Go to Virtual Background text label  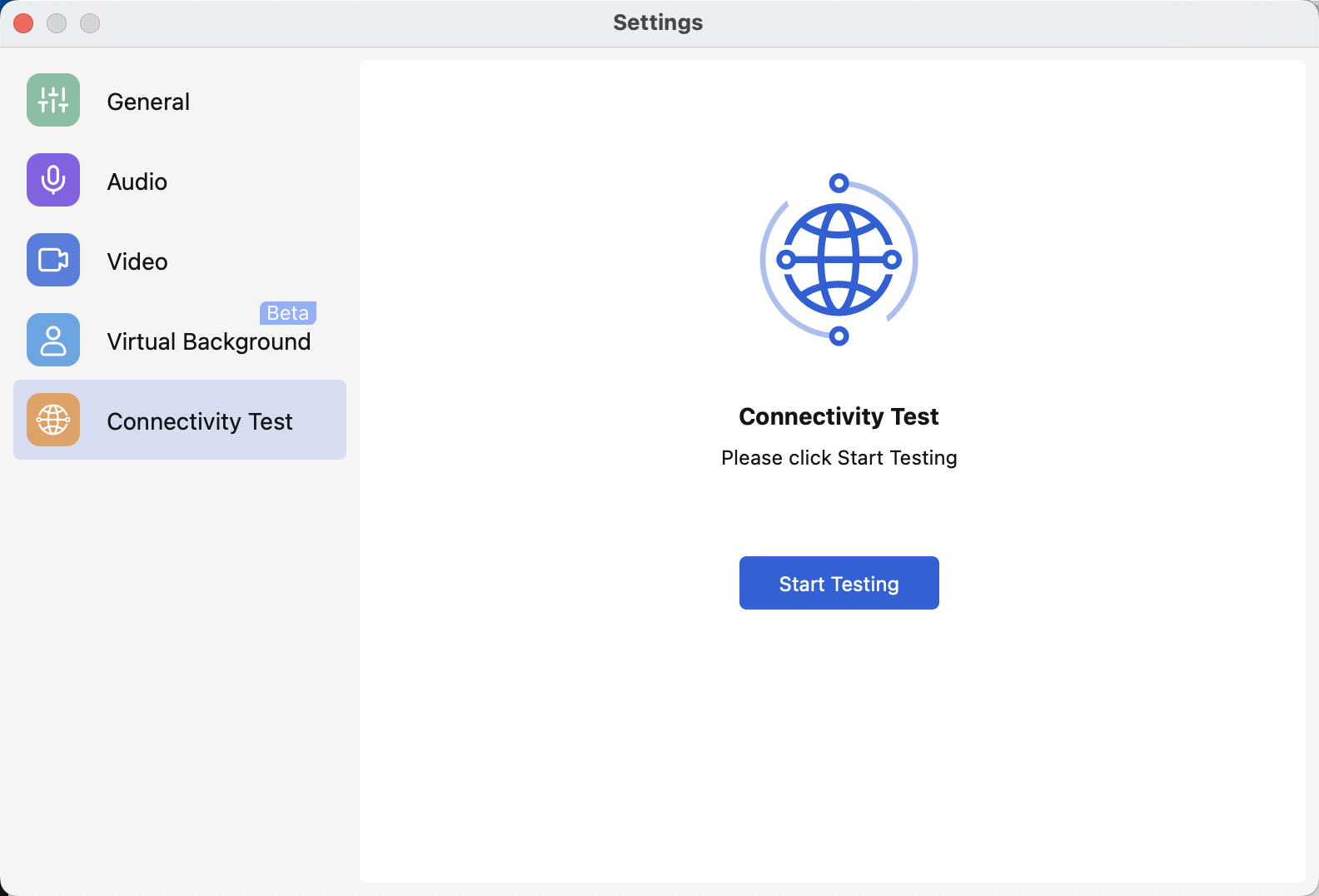[208, 342]
